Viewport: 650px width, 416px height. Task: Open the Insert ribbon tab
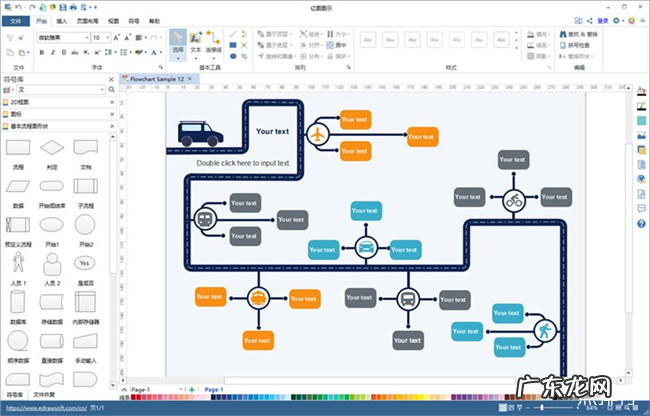click(63, 20)
